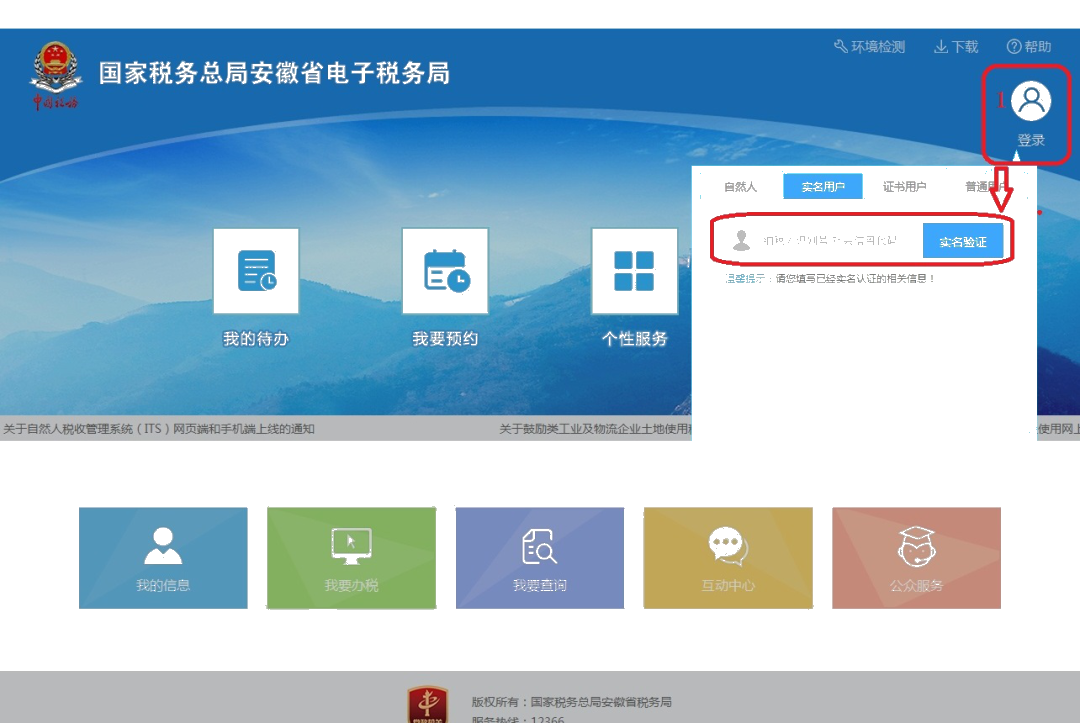
Task: Click the 实名验证 button
Action: coord(962,242)
